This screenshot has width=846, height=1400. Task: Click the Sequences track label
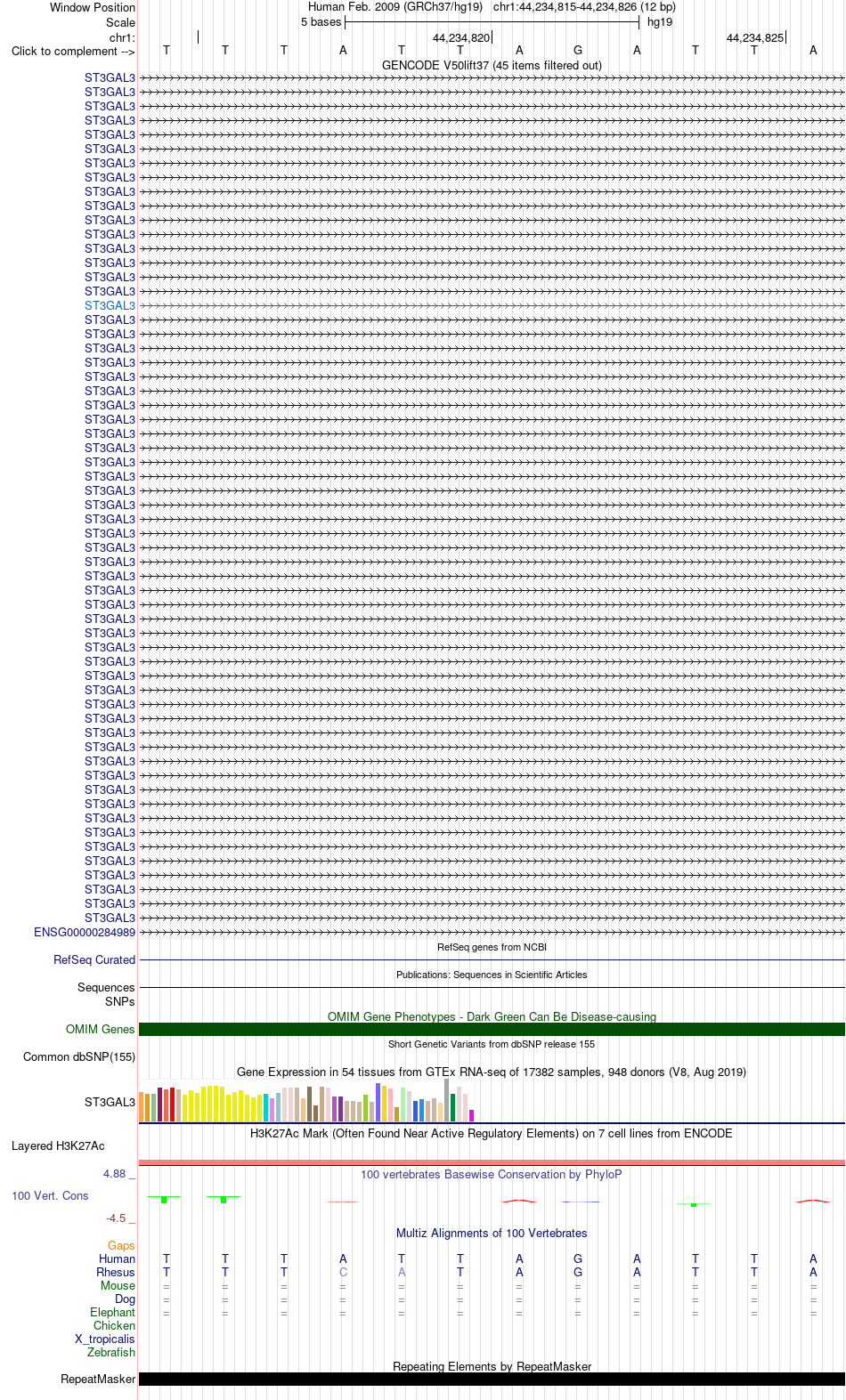(106, 987)
